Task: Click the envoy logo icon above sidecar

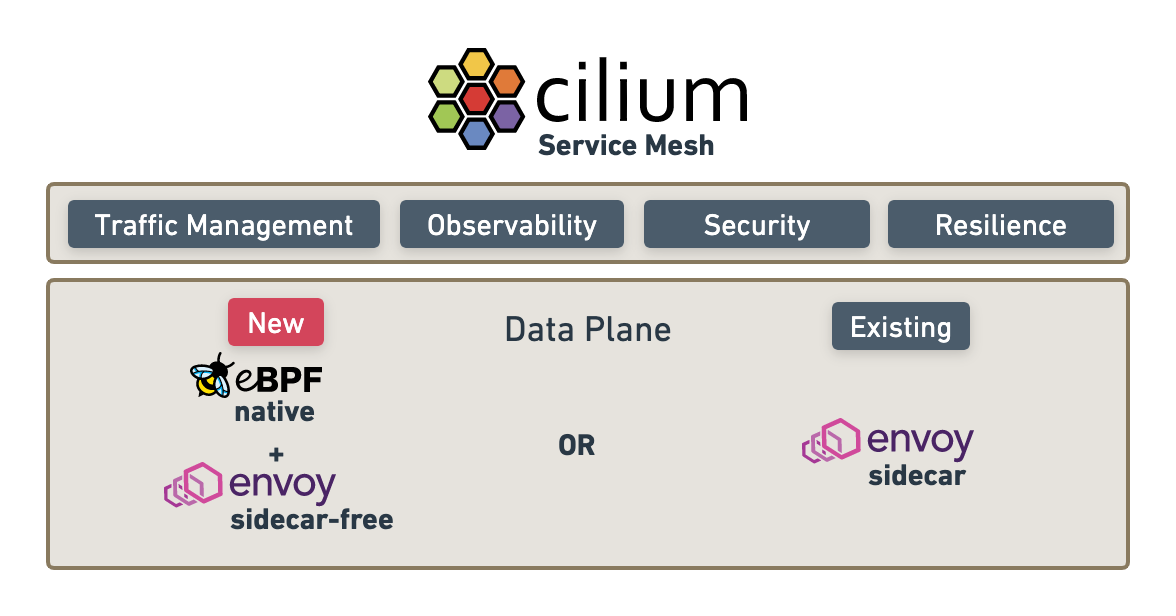Action: pos(831,440)
